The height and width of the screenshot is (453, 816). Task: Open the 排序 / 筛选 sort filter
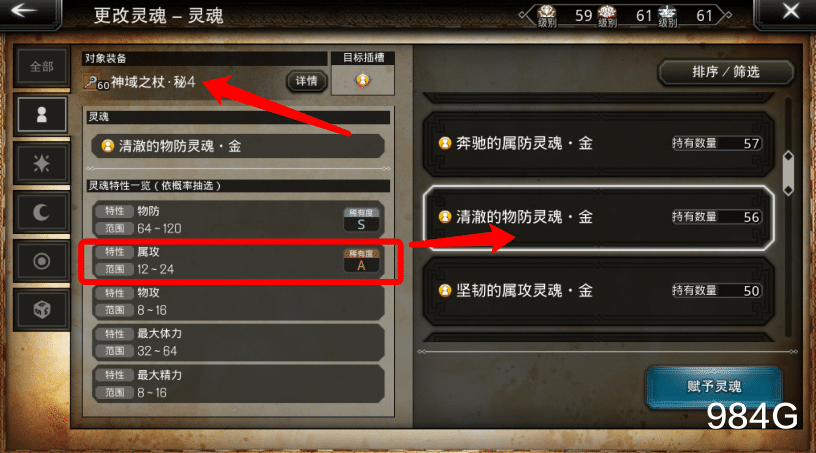725,72
